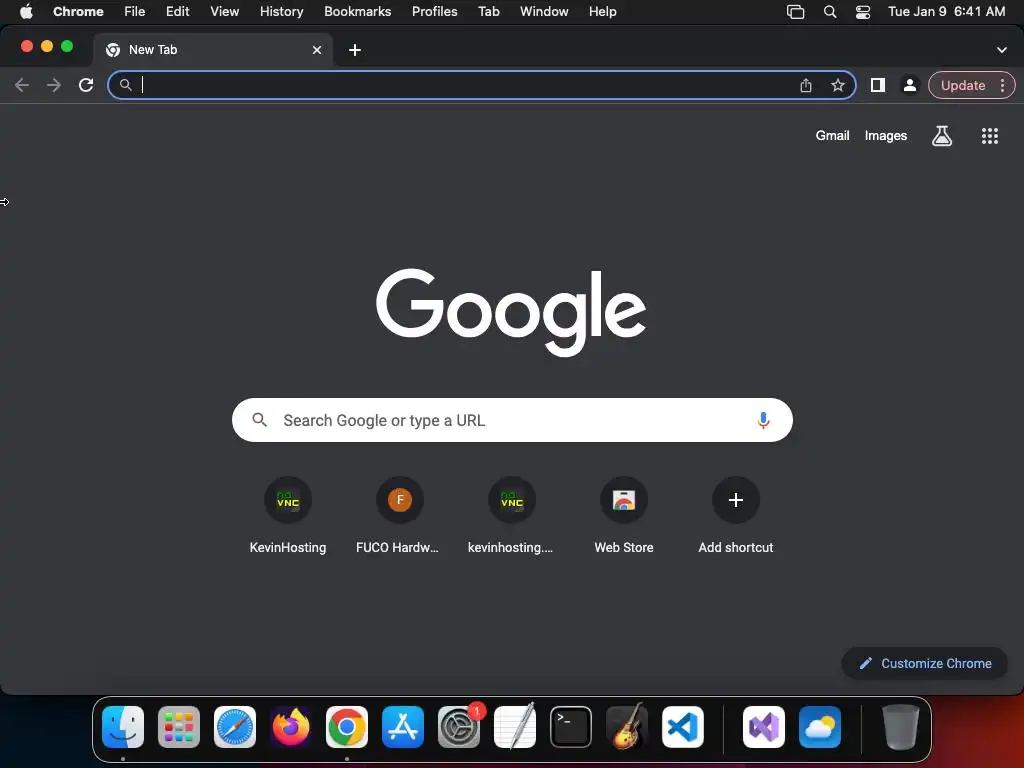
Task: Open the Edit menu
Action: tap(177, 11)
